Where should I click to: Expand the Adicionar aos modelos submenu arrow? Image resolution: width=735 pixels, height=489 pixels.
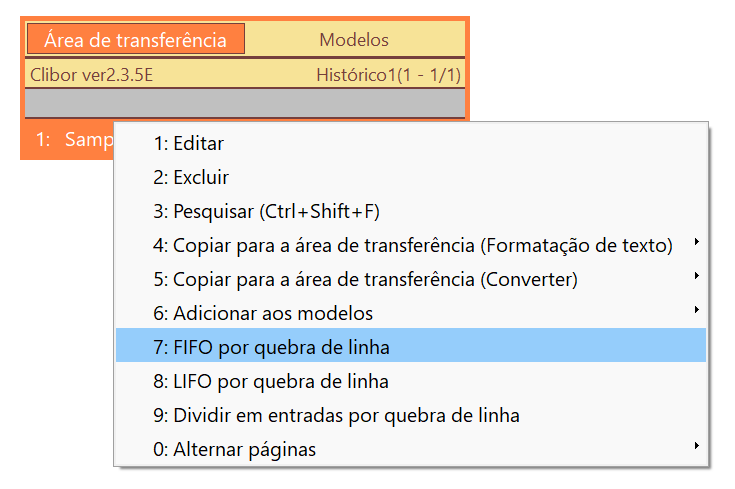697,309
